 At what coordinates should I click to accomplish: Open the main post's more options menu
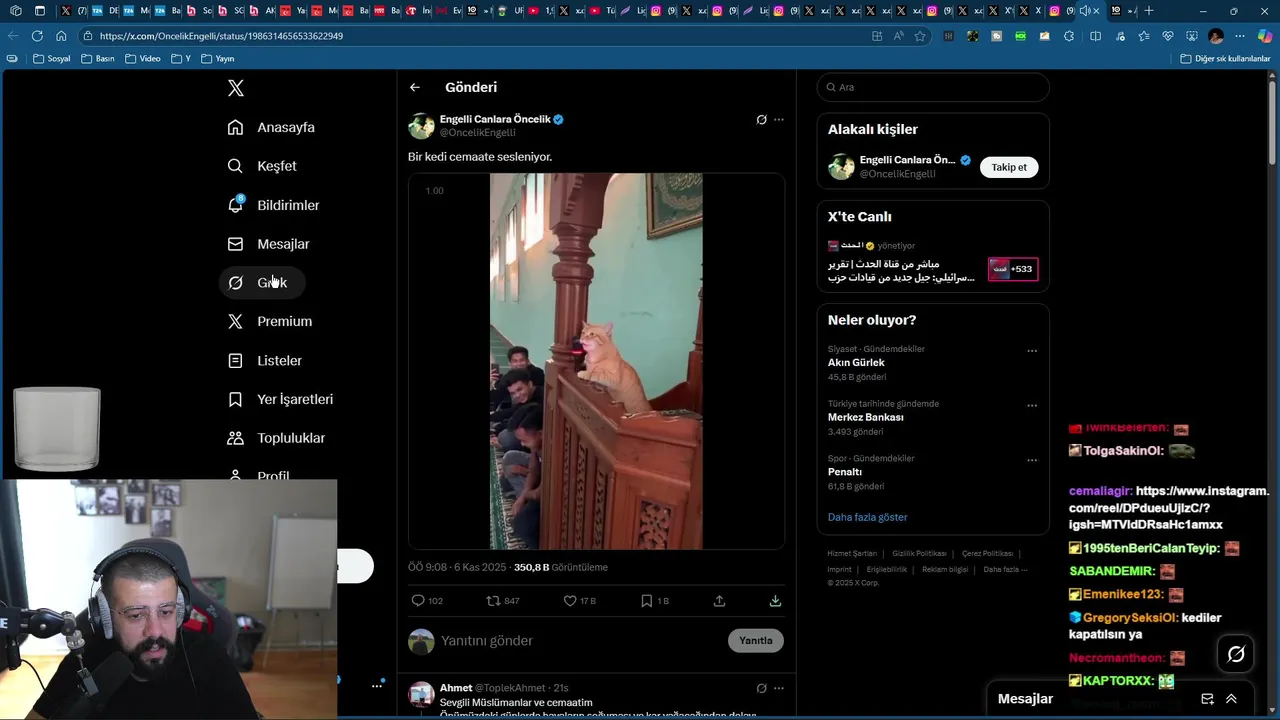pos(779,120)
